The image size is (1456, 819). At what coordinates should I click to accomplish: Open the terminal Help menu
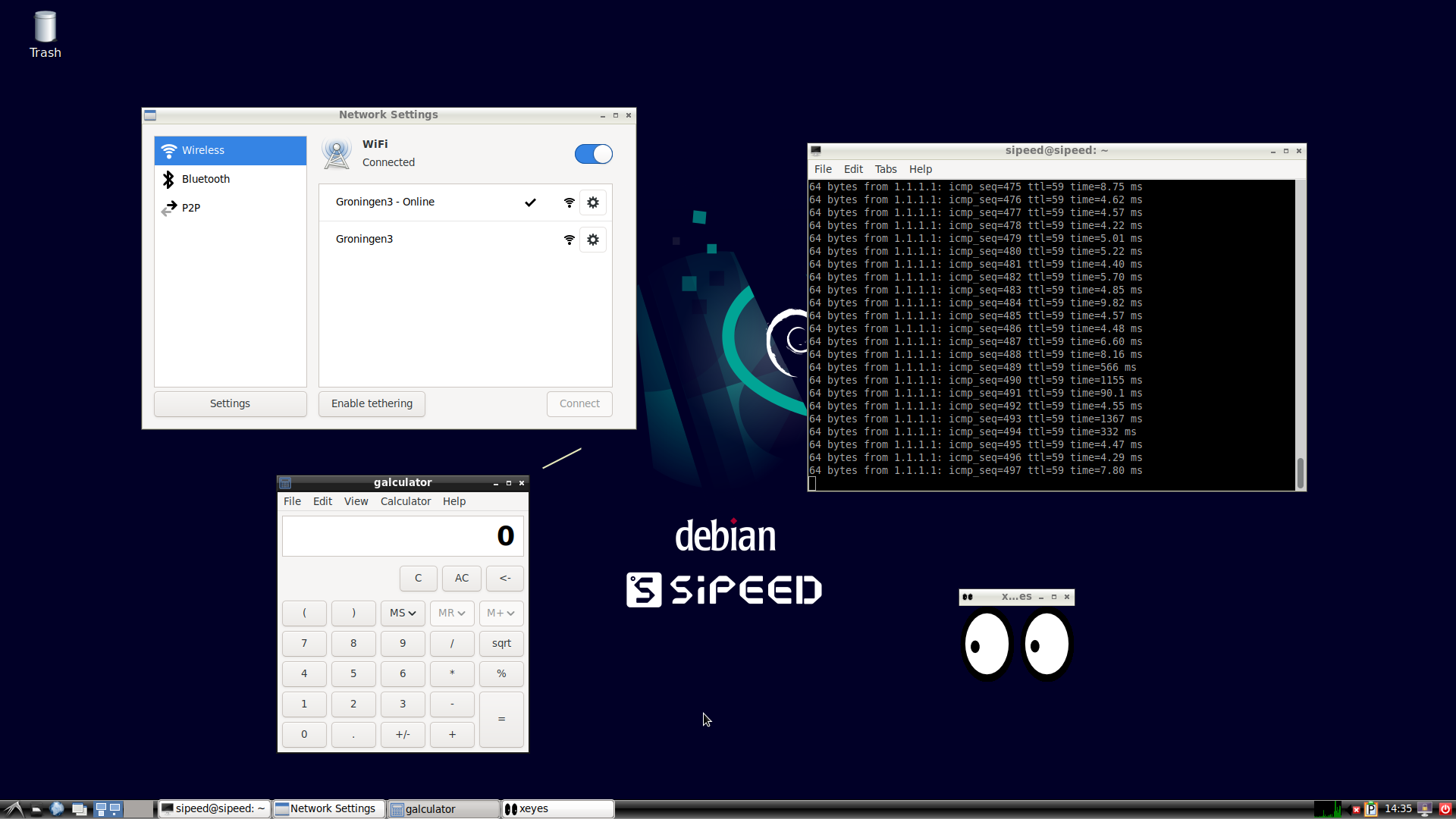921,169
